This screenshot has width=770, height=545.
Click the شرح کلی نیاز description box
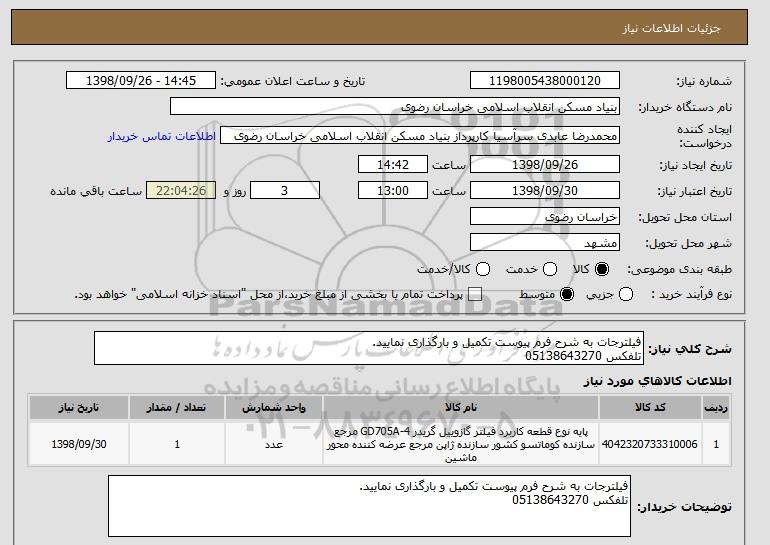click(369, 348)
